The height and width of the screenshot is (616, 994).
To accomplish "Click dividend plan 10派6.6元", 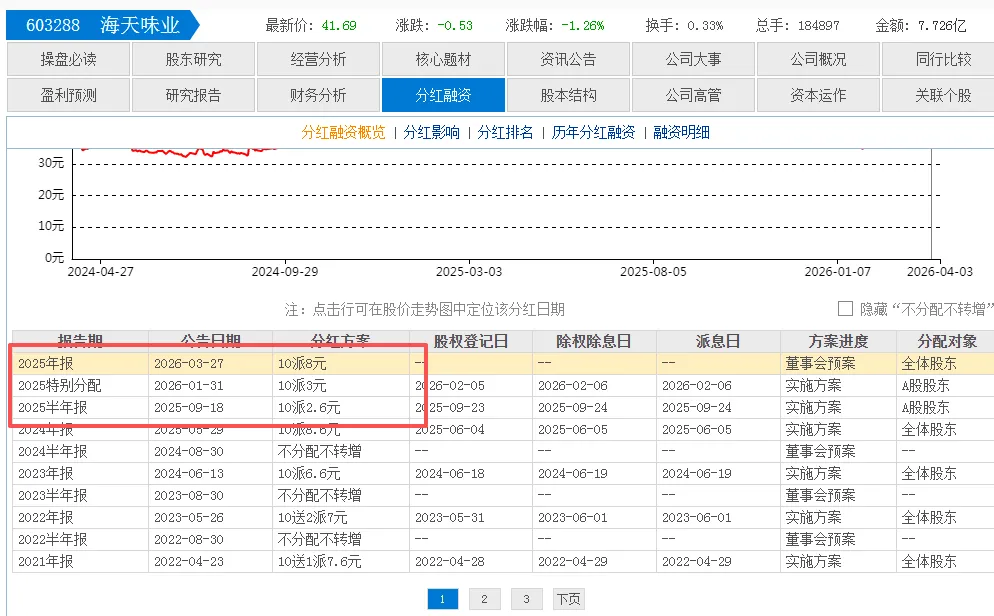I will click(309, 473).
